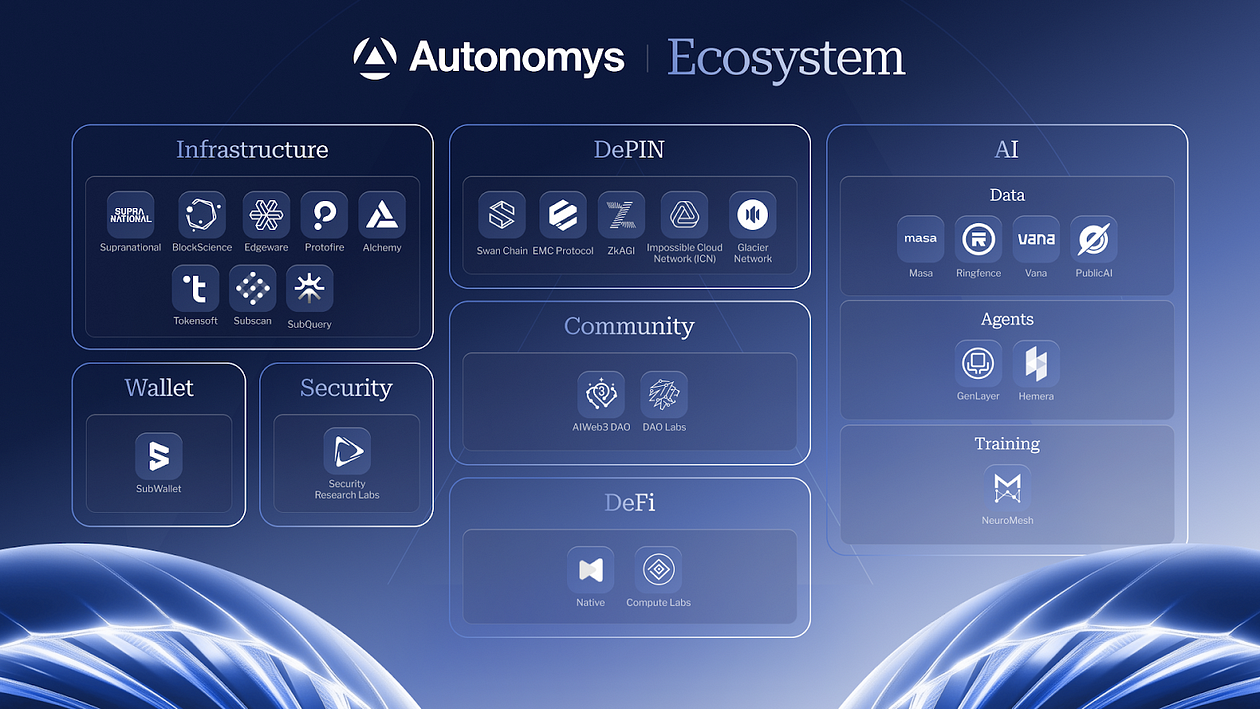Click the "Supranational" caption text
This screenshot has width=1260, height=709.
pyautogui.click(x=131, y=248)
